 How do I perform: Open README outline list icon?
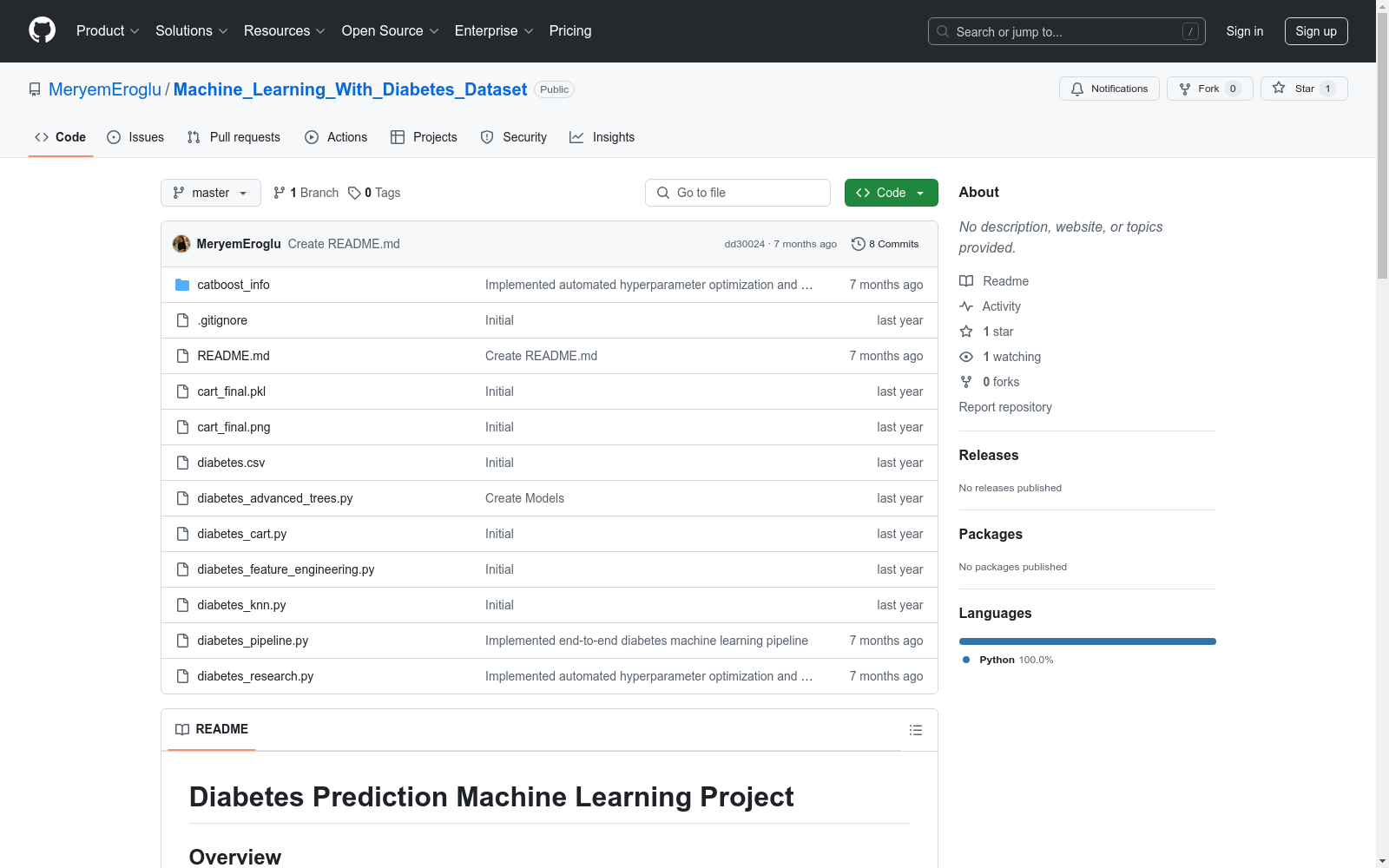point(916,730)
